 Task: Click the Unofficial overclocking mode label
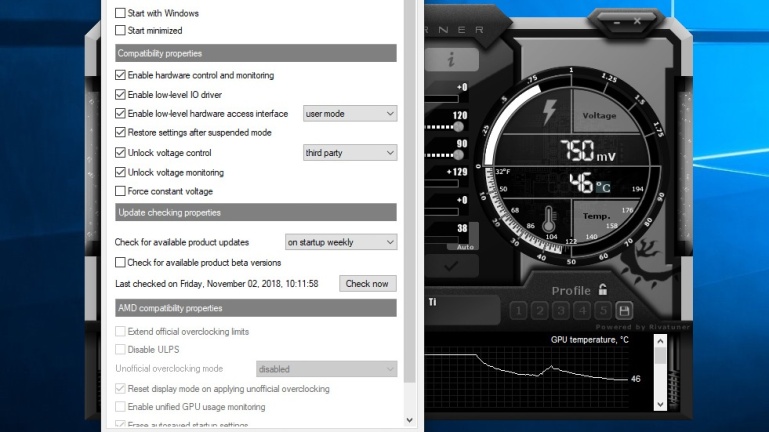coord(169,369)
